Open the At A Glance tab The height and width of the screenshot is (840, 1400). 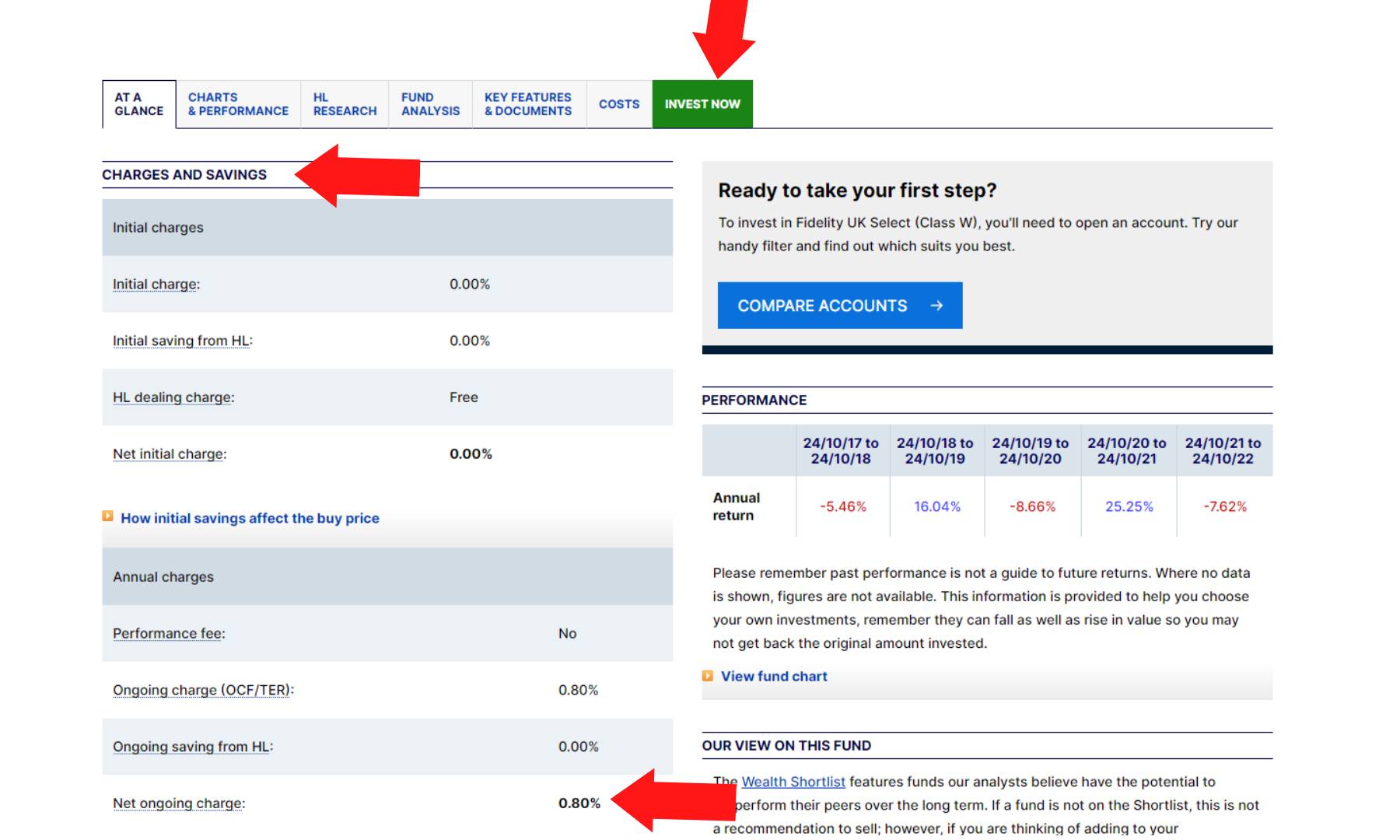click(139, 104)
